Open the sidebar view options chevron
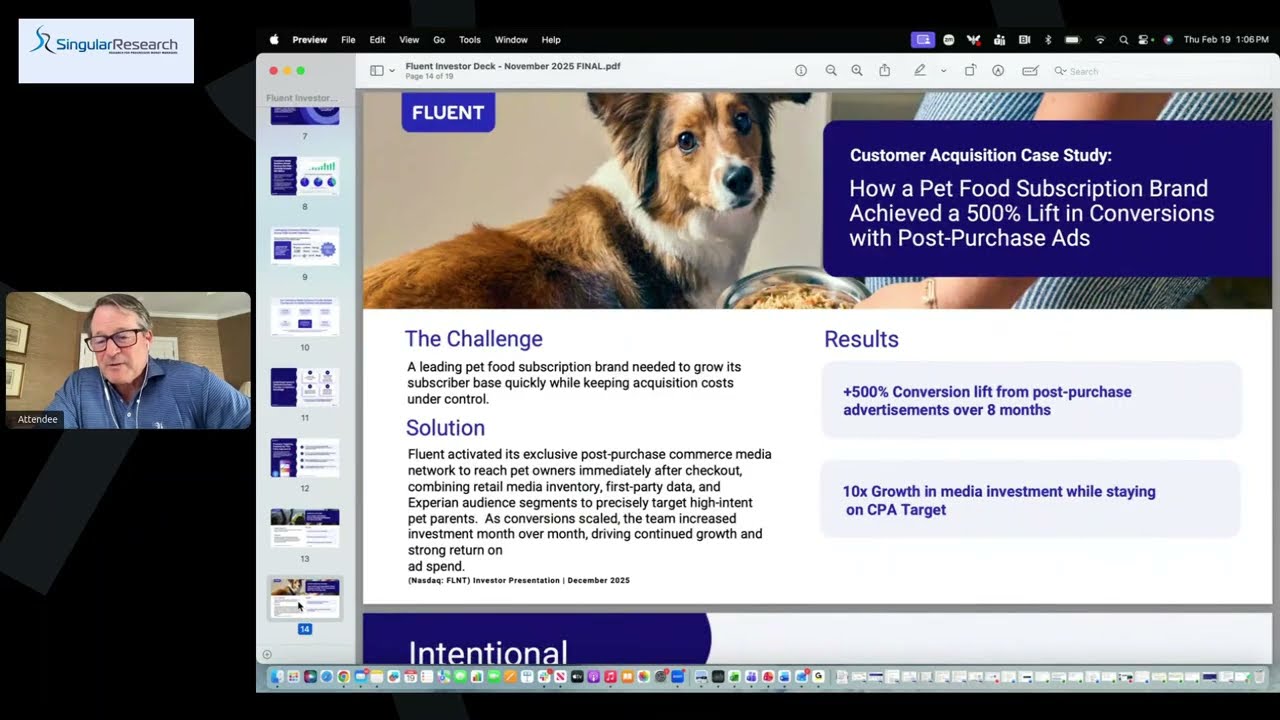The height and width of the screenshot is (720, 1280). 392,71
